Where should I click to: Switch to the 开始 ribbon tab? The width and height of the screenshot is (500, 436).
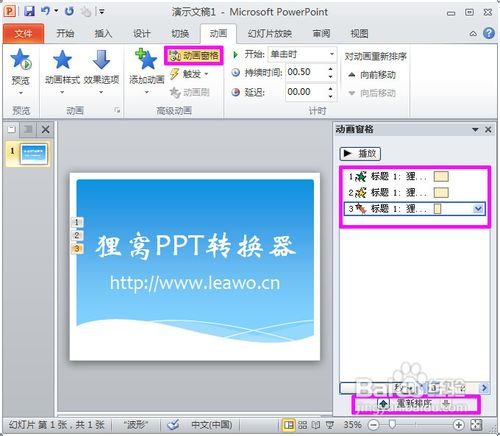[65, 33]
